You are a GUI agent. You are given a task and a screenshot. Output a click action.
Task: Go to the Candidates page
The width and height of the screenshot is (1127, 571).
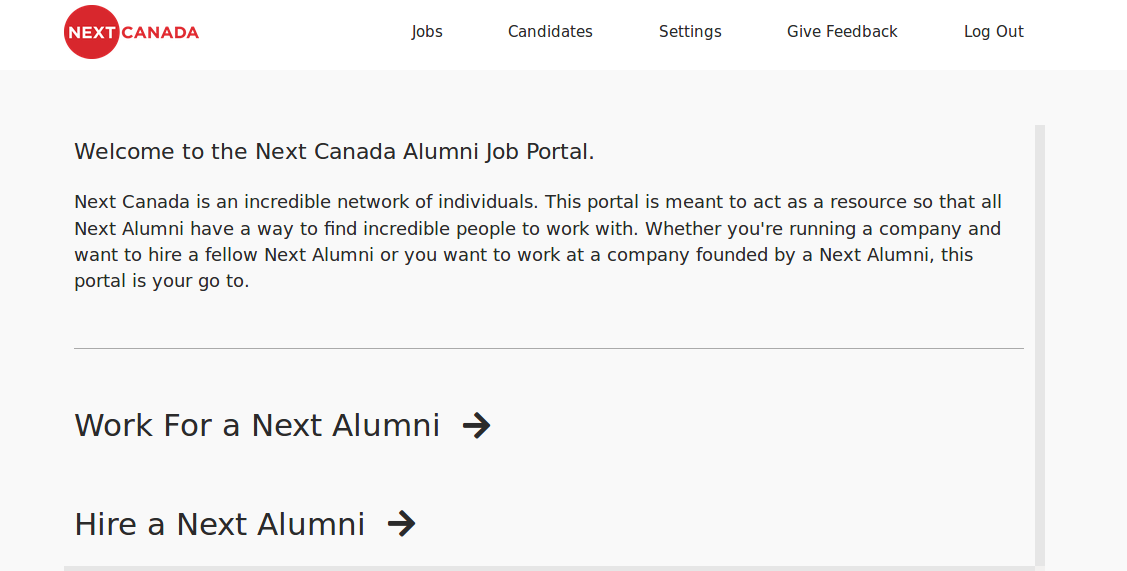pos(550,32)
